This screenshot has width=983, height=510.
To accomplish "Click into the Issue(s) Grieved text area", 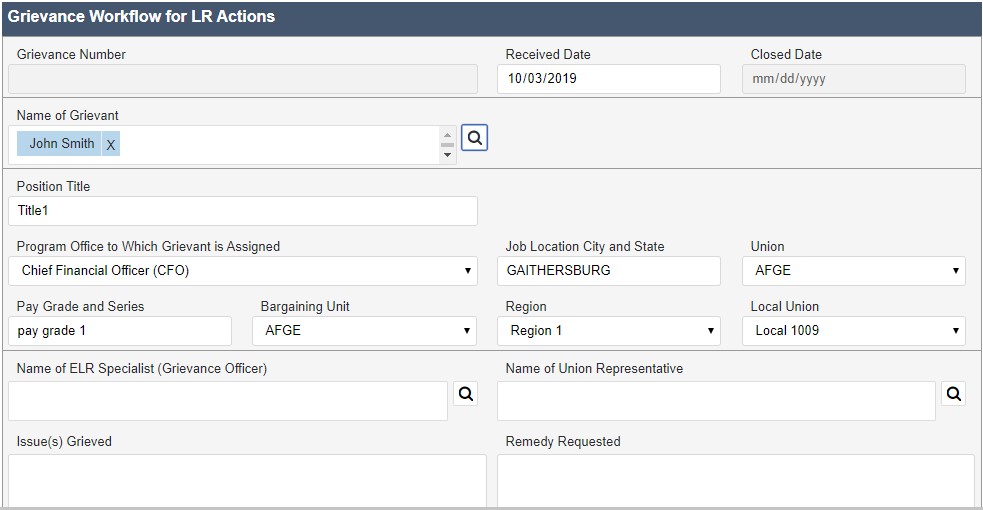I will 247,481.
